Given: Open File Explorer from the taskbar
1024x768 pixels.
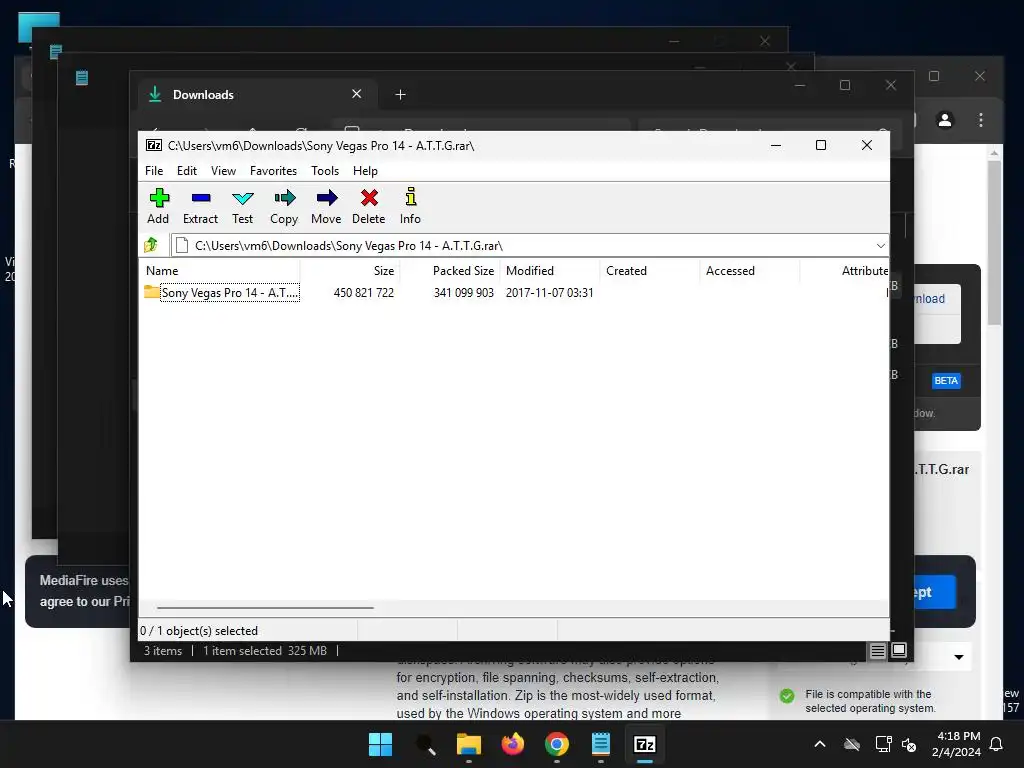Looking at the screenshot, I should tap(468, 744).
